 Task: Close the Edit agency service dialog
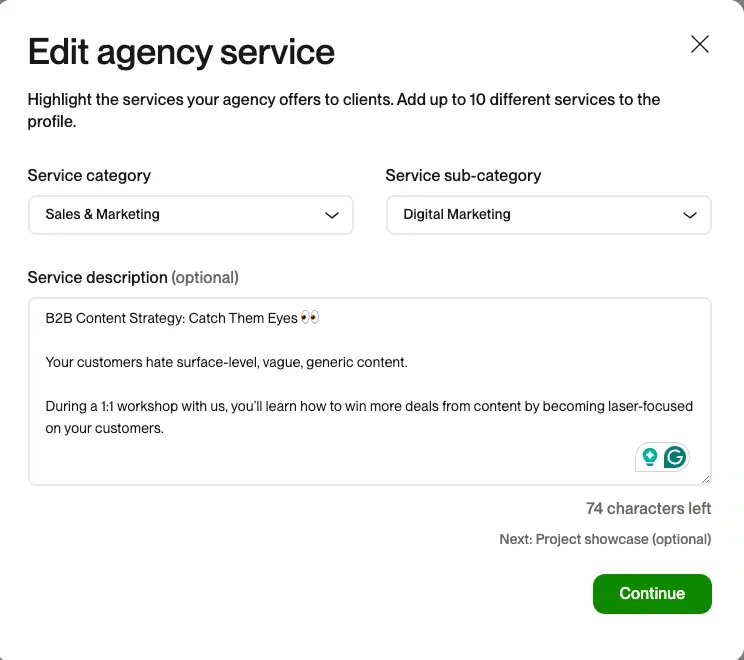point(699,44)
